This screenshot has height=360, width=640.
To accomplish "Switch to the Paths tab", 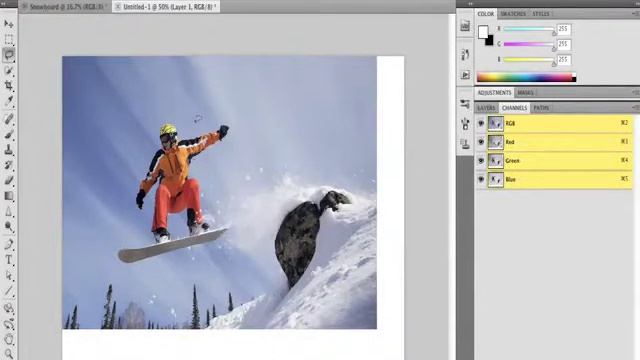I will pyautogui.click(x=541, y=108).
